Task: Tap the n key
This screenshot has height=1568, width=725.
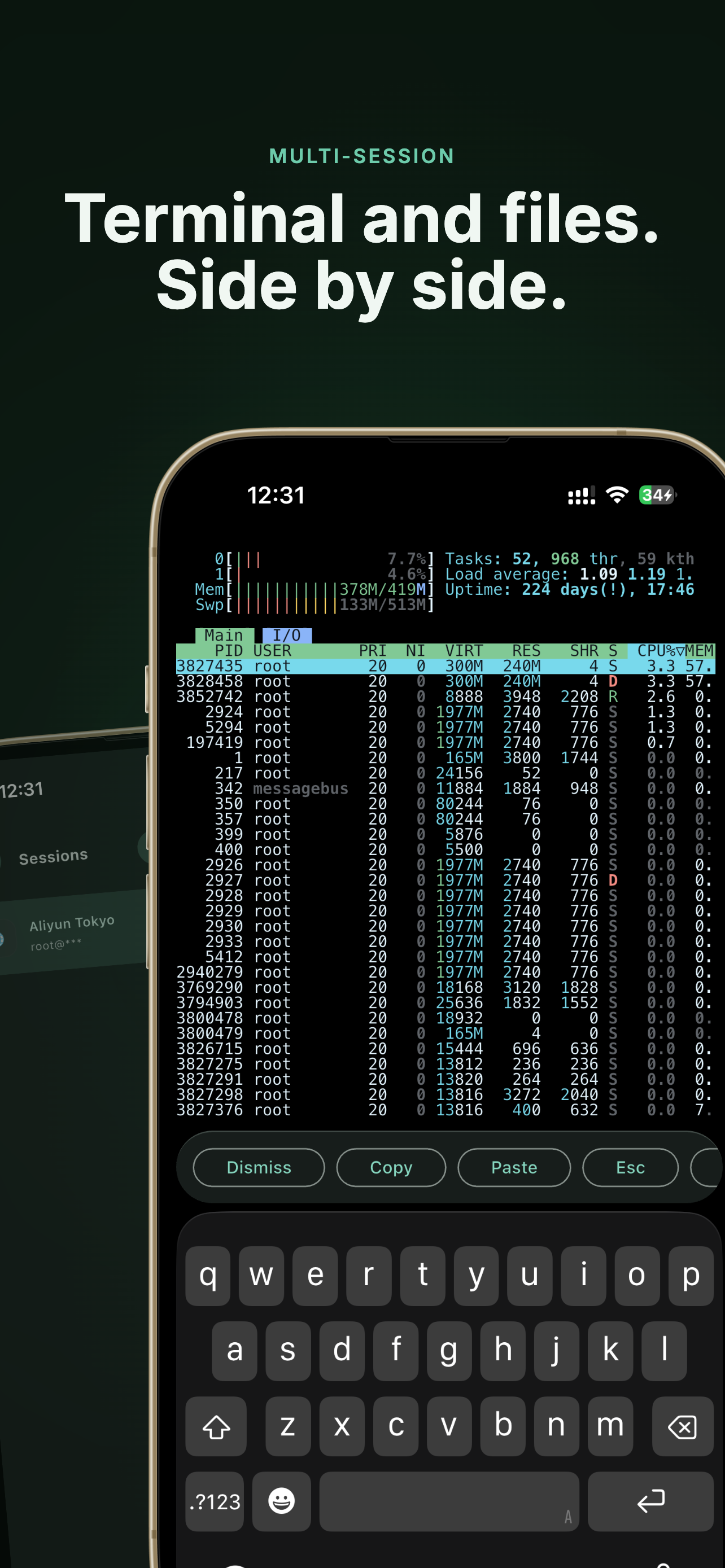Action: click(x=556, y=1426)
